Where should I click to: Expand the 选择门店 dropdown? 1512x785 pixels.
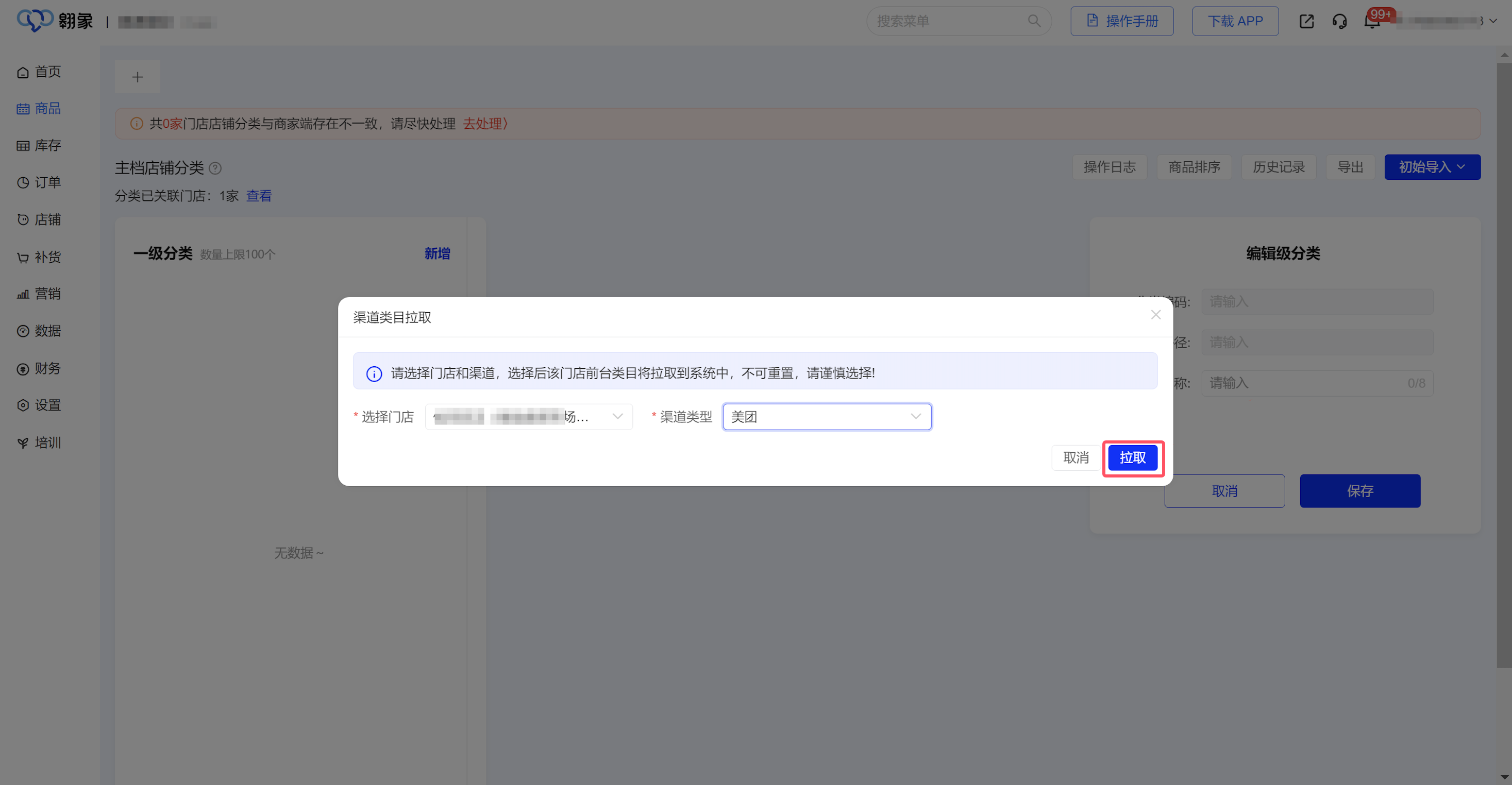(x=528, y=417)
